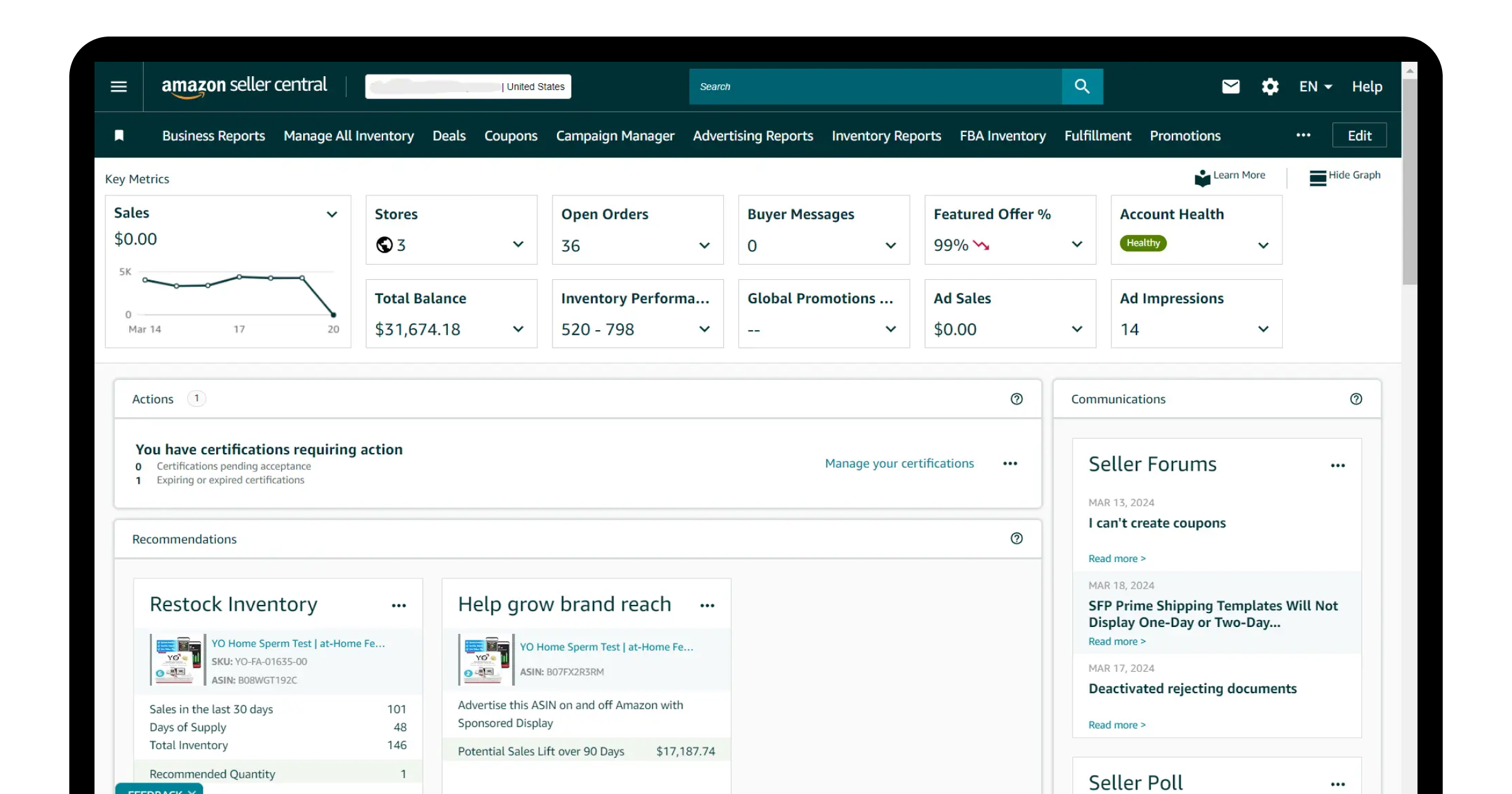Open the EN language dropdown
The height and width of the screenshot is (794, 1512).
pyautogui.click(x=1315, y=86)
